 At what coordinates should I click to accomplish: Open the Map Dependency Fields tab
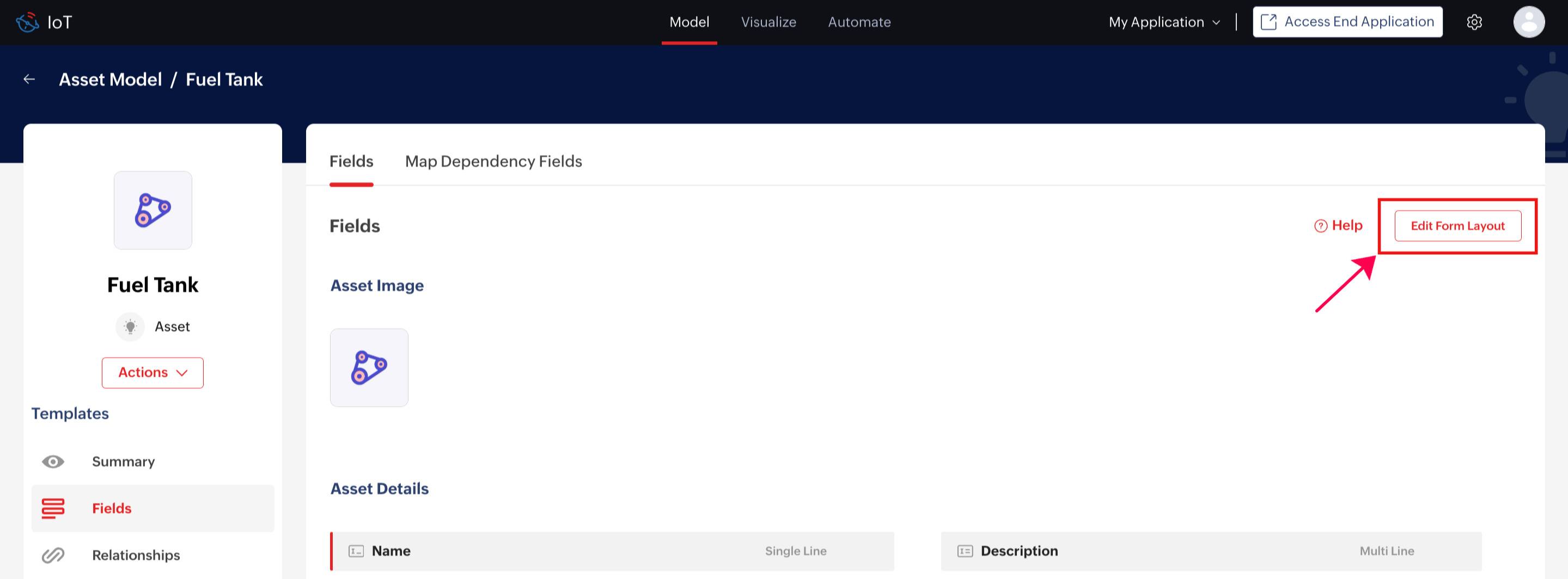pos(493,161)
